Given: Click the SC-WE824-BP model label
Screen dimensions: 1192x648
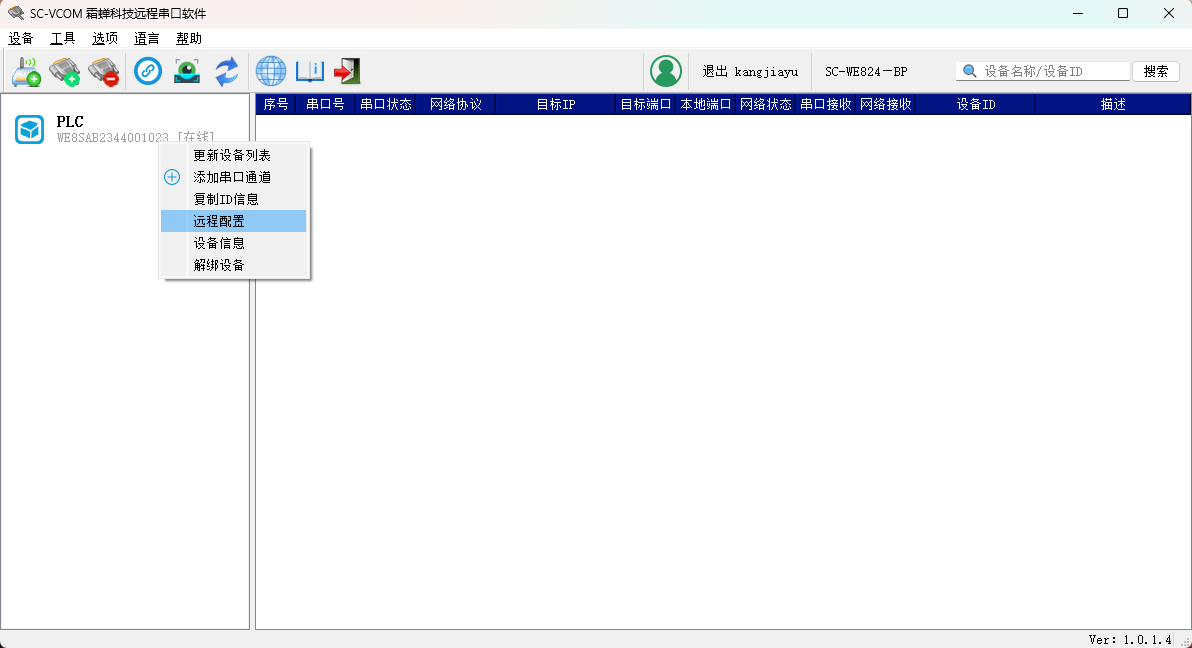Looking at the screenshot, I should [866, 71].
